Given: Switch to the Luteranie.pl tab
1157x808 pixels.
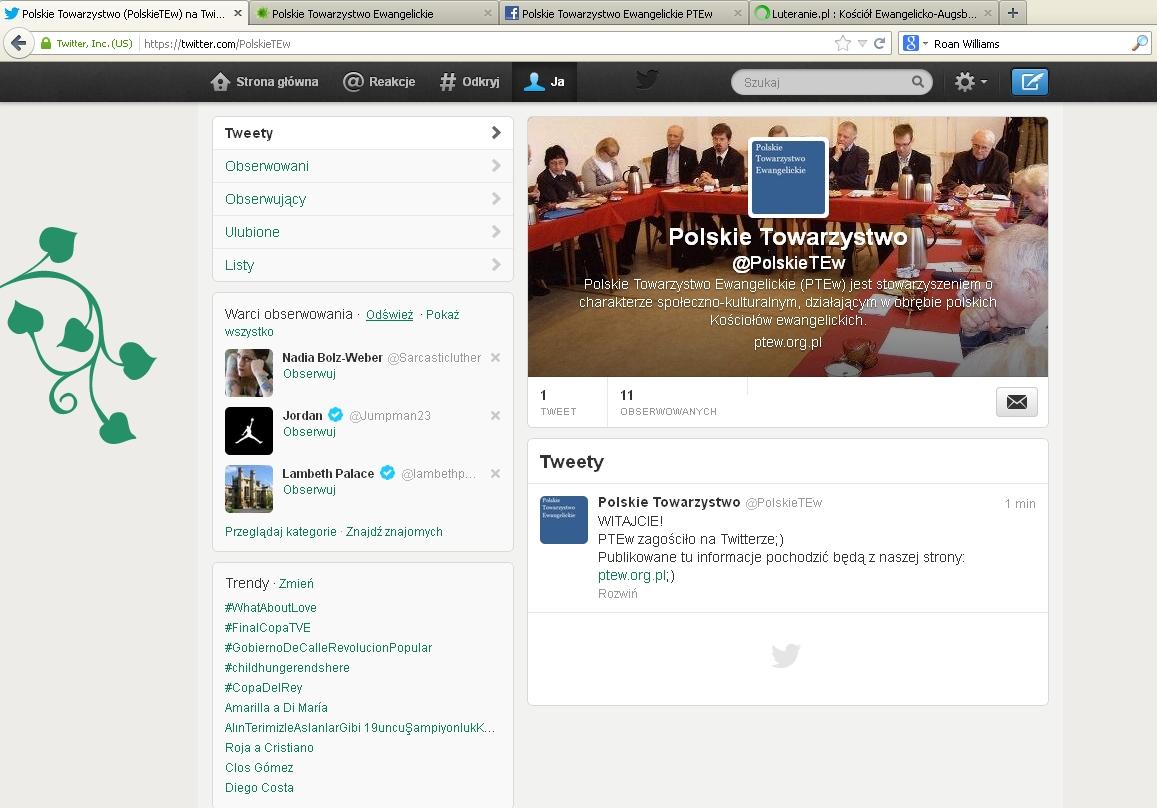Looking at the screenshot, I should [874, 13].
